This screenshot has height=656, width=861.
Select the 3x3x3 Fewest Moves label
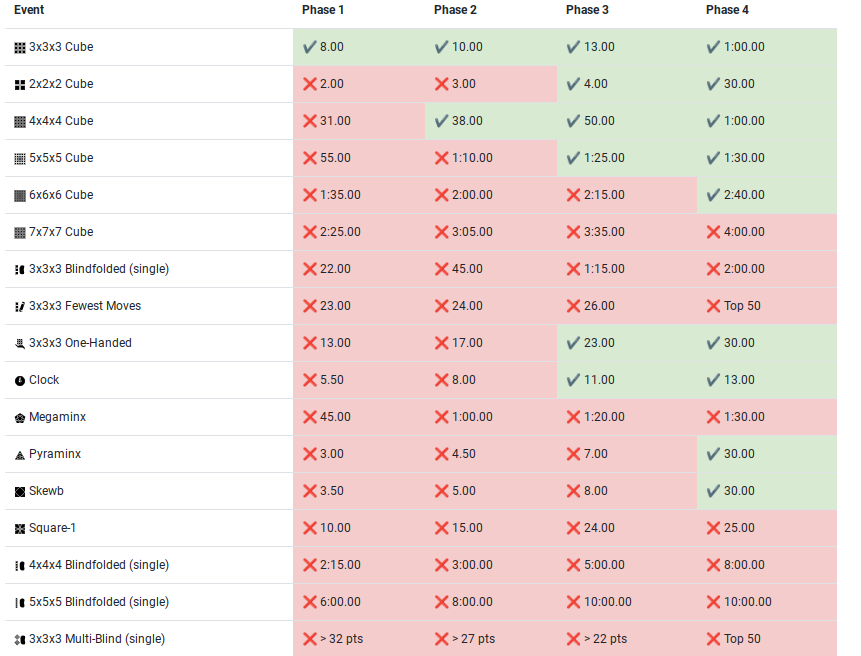[85, 306]
